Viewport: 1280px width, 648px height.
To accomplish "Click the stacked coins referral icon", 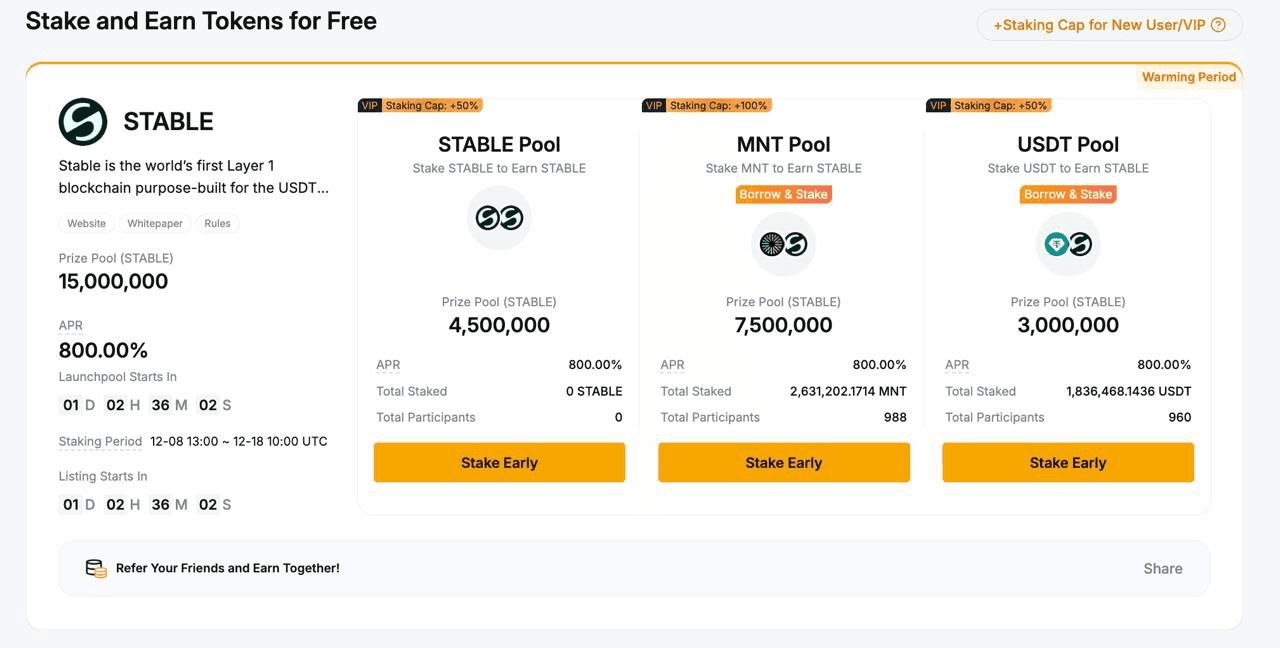I will (x=96, y=568).
